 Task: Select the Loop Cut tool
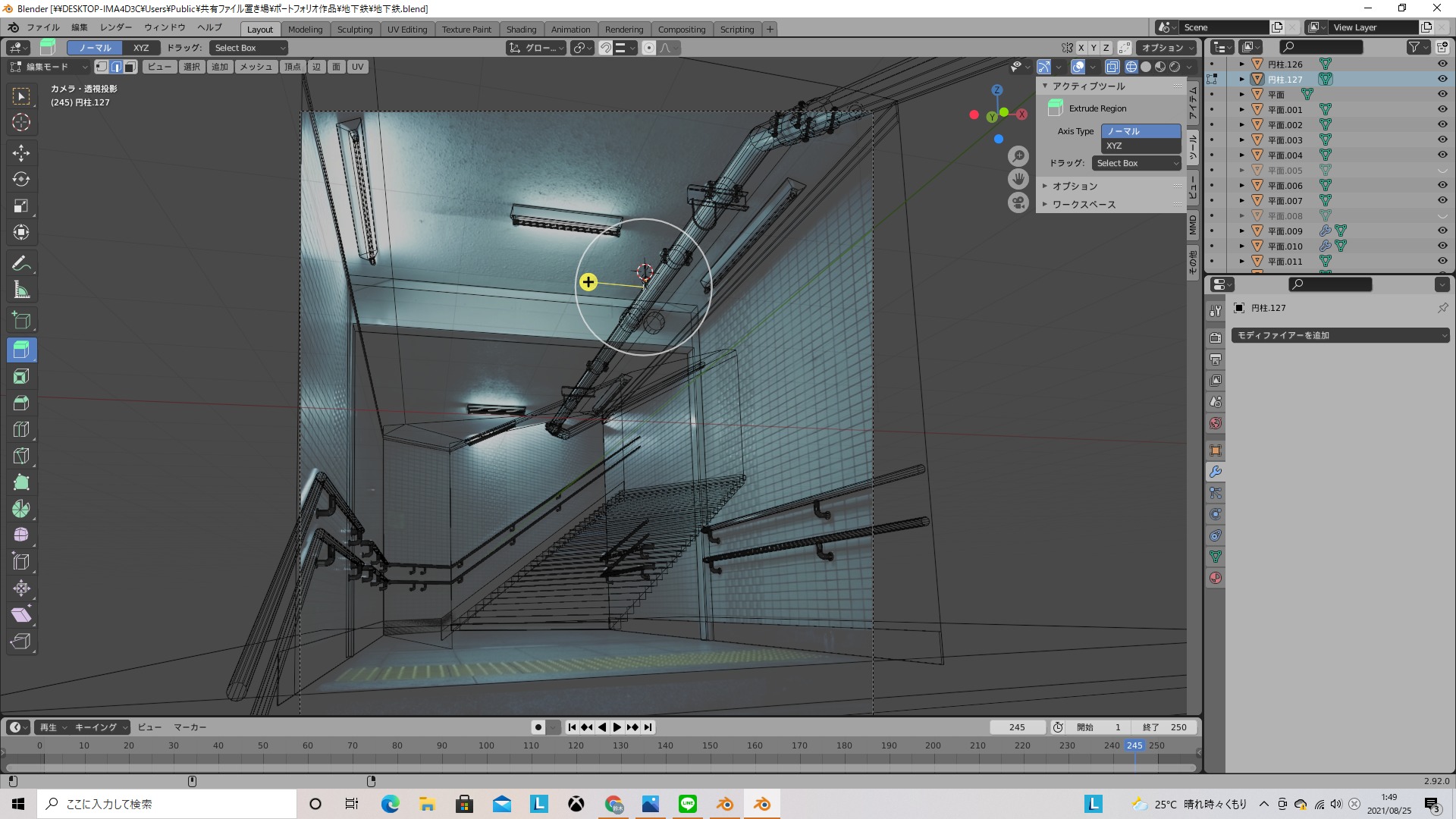coord(21,430)
